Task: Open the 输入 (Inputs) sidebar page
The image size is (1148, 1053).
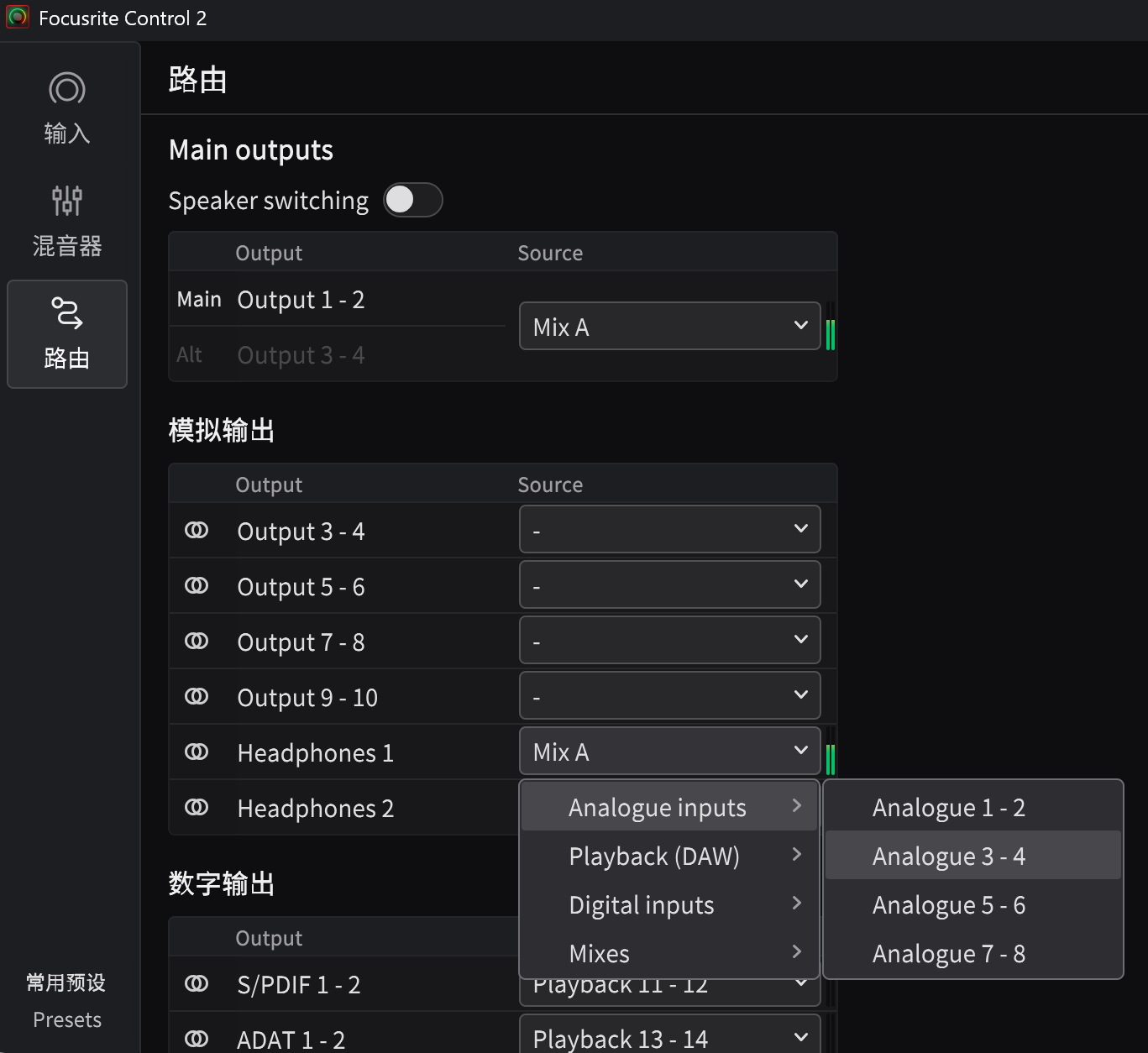Action: click(x=67, y=109)
